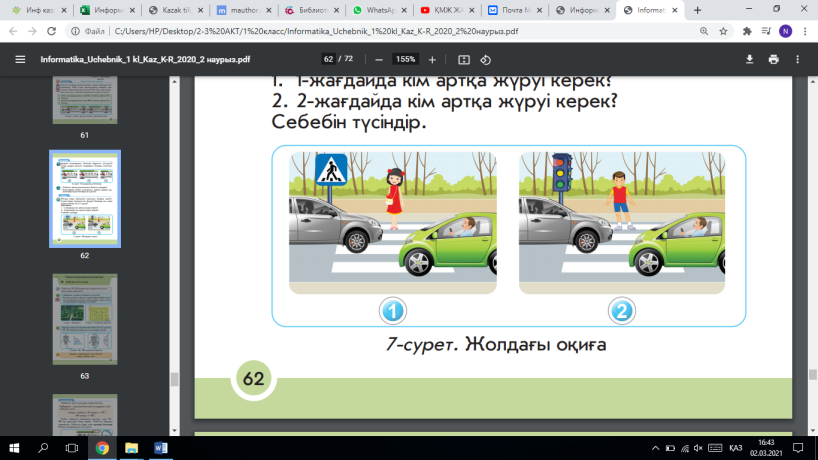Open the Chrome three-dot menu
The height and width of the screenshot is (460, 818).
coord(805,31)
